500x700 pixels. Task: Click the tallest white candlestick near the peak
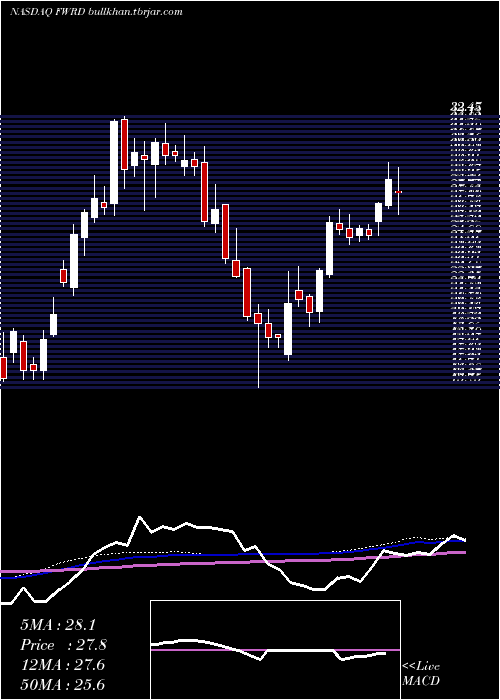tap(114, 162)
